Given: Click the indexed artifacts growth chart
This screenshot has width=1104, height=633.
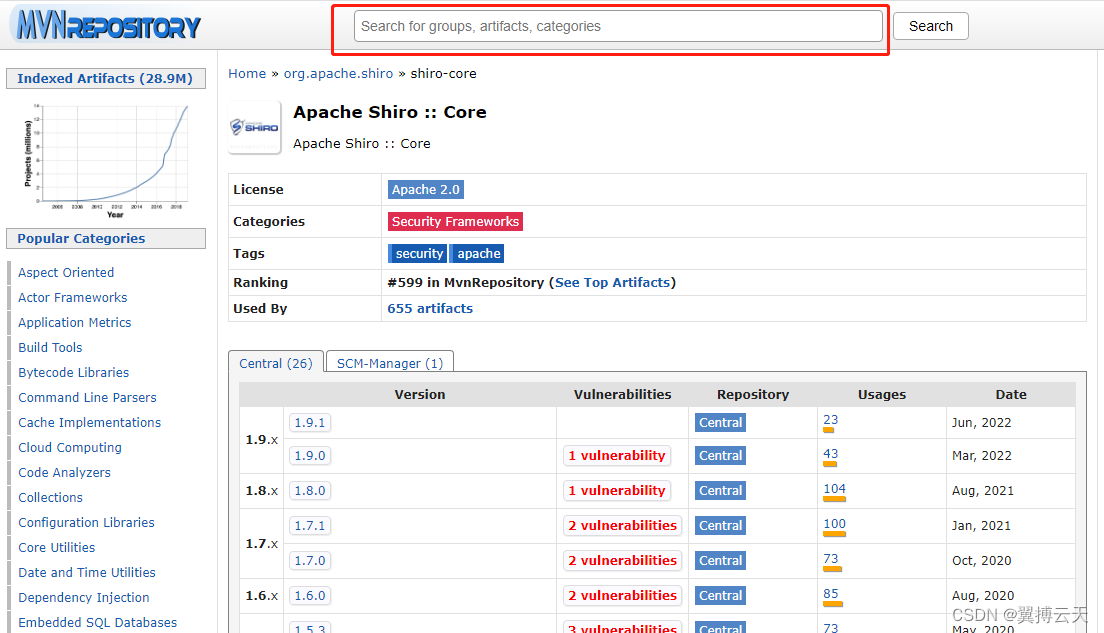Looking at the screenshot, I should 106,161.
